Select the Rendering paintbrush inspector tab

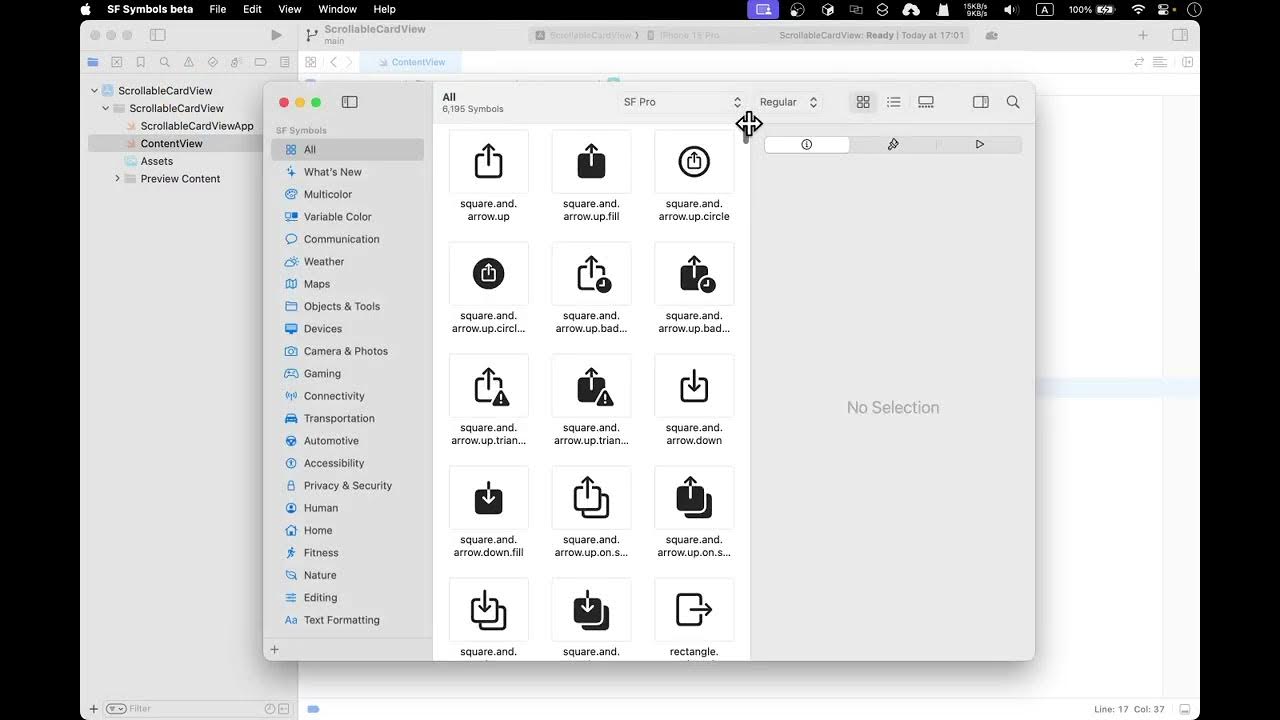point(893,144)
